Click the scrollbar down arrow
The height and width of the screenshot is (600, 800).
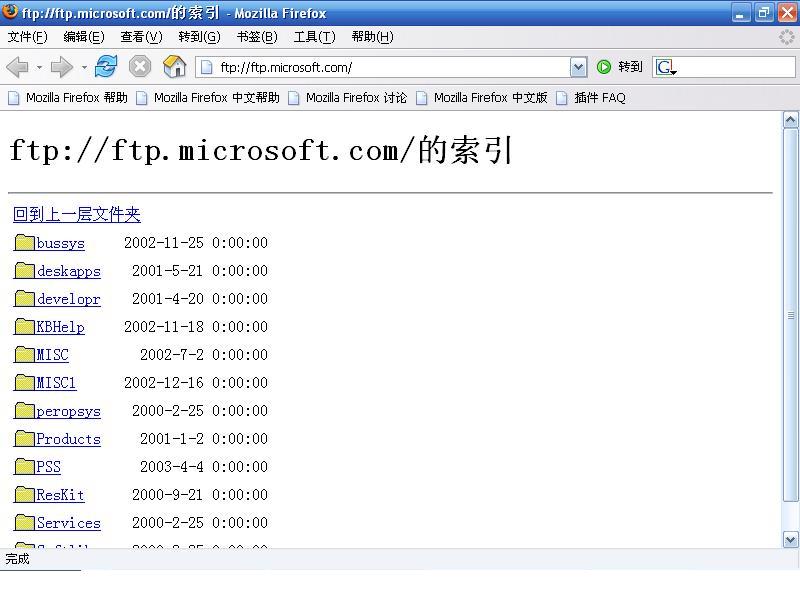click(790, 539)
